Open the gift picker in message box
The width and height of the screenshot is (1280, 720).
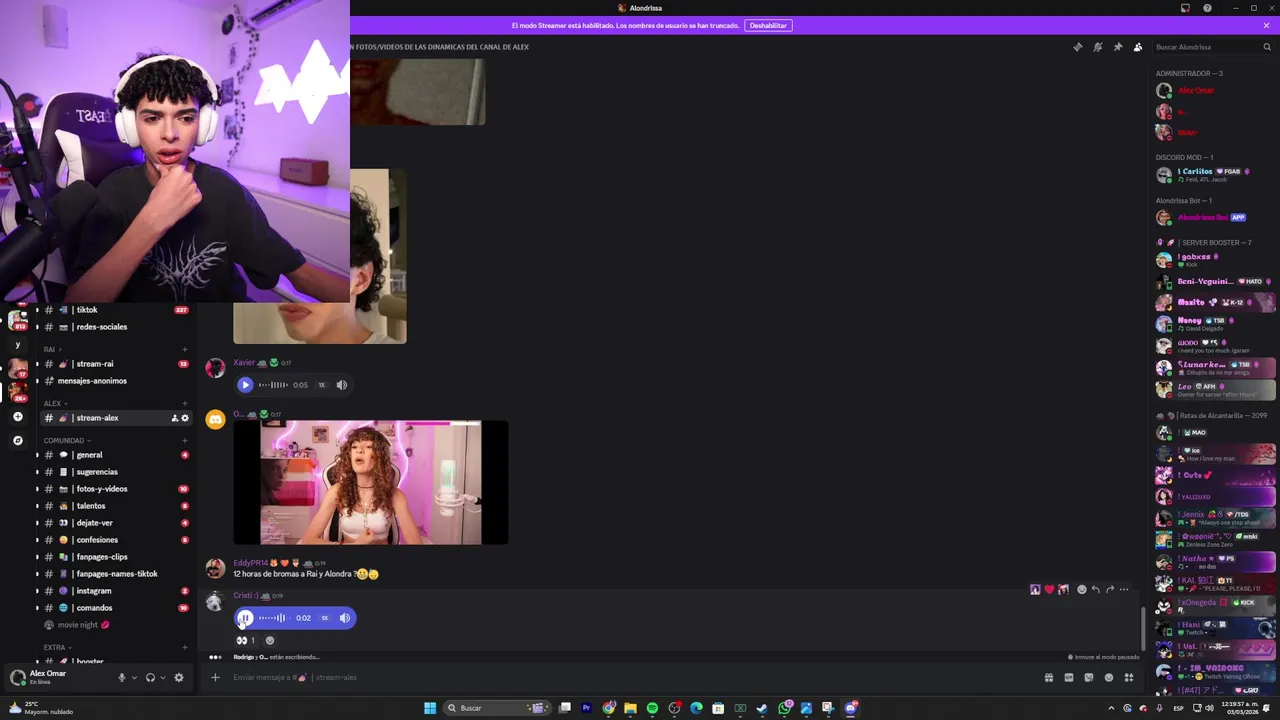click(x=1048, y=678)
